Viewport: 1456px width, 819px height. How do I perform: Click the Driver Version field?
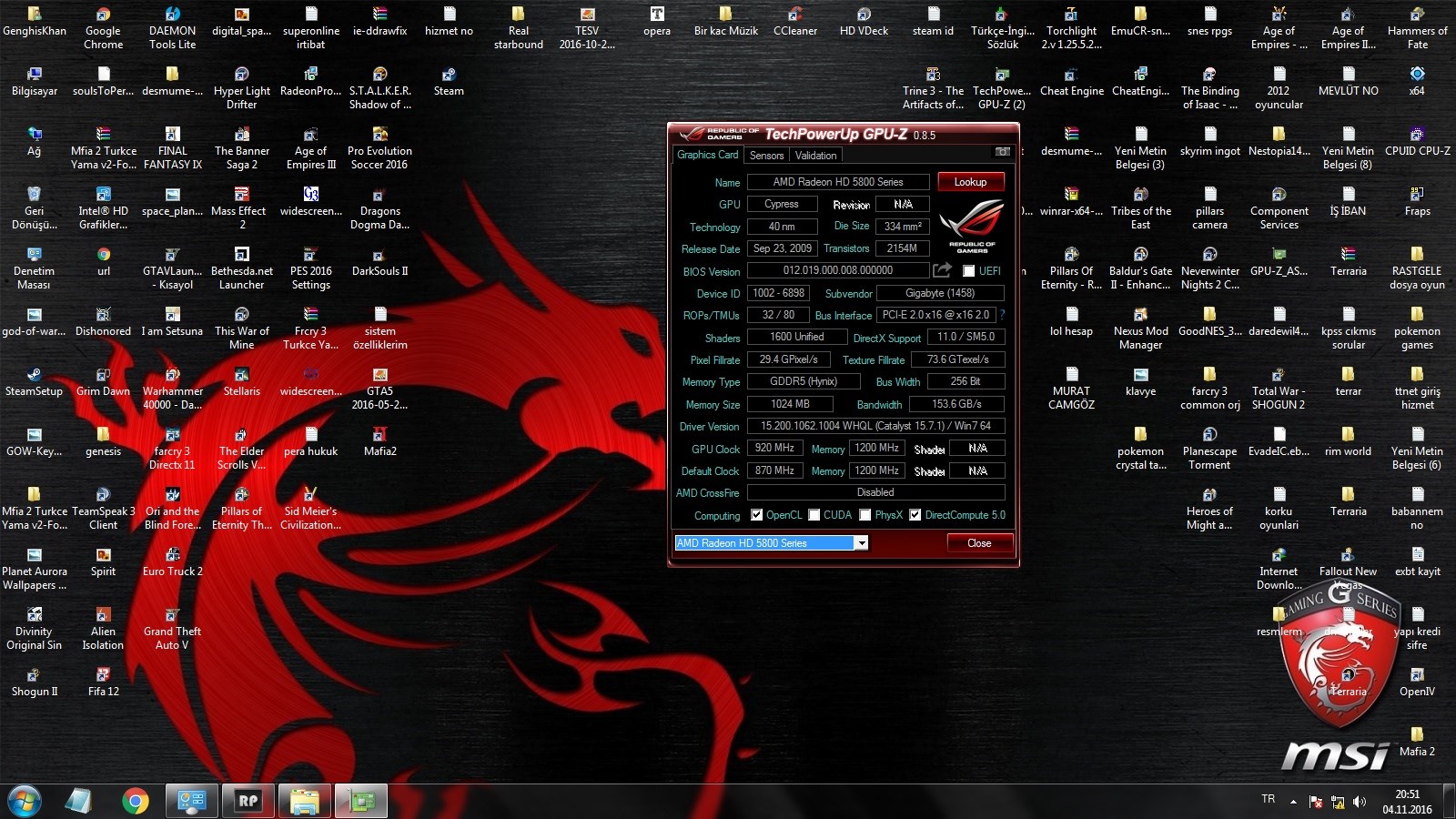875,426
